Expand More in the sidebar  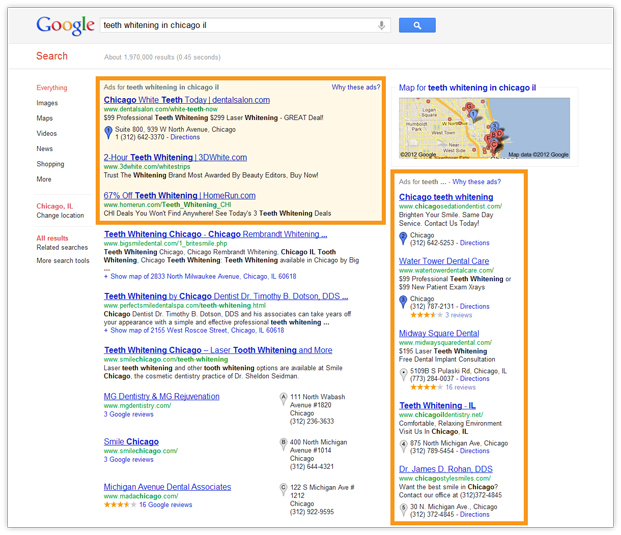[44, 179]
